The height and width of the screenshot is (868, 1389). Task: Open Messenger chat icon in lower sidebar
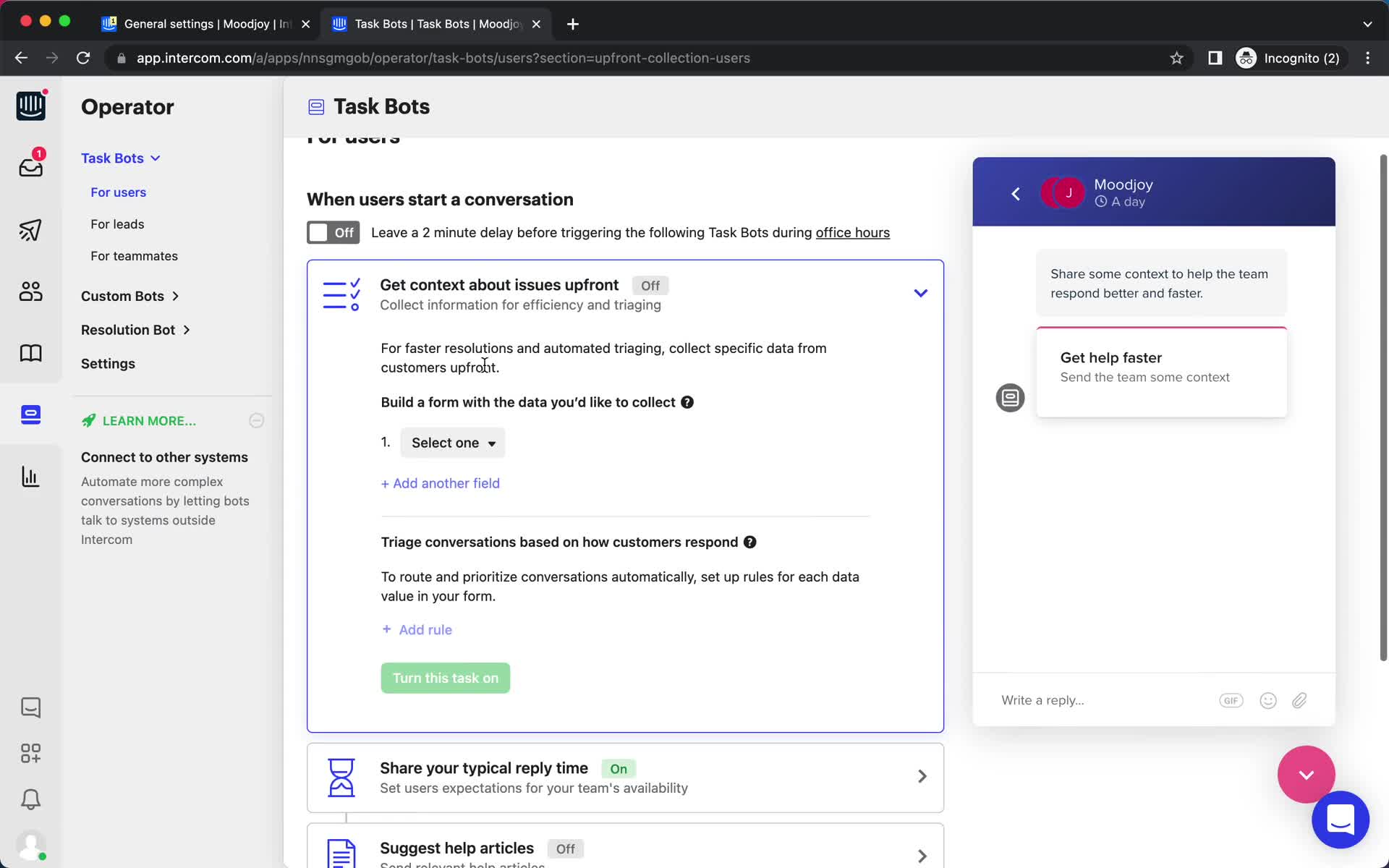click(30, 707)
